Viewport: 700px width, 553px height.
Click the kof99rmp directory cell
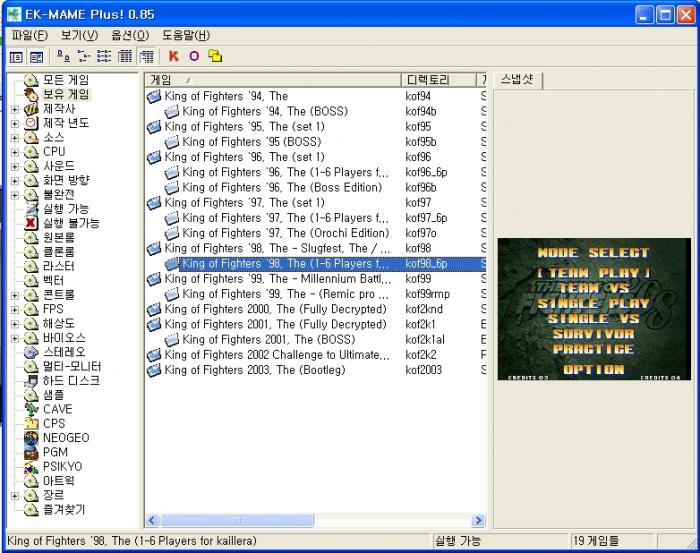tap(428, 294)
